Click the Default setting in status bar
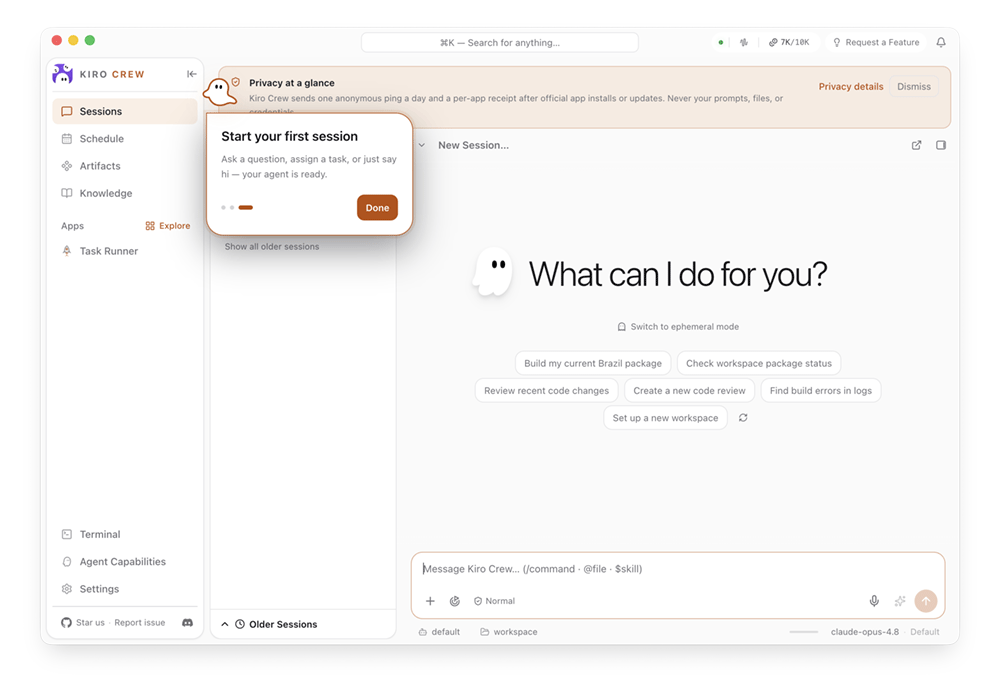Viewport: 1000px width, 698px height. click(925, 632)
